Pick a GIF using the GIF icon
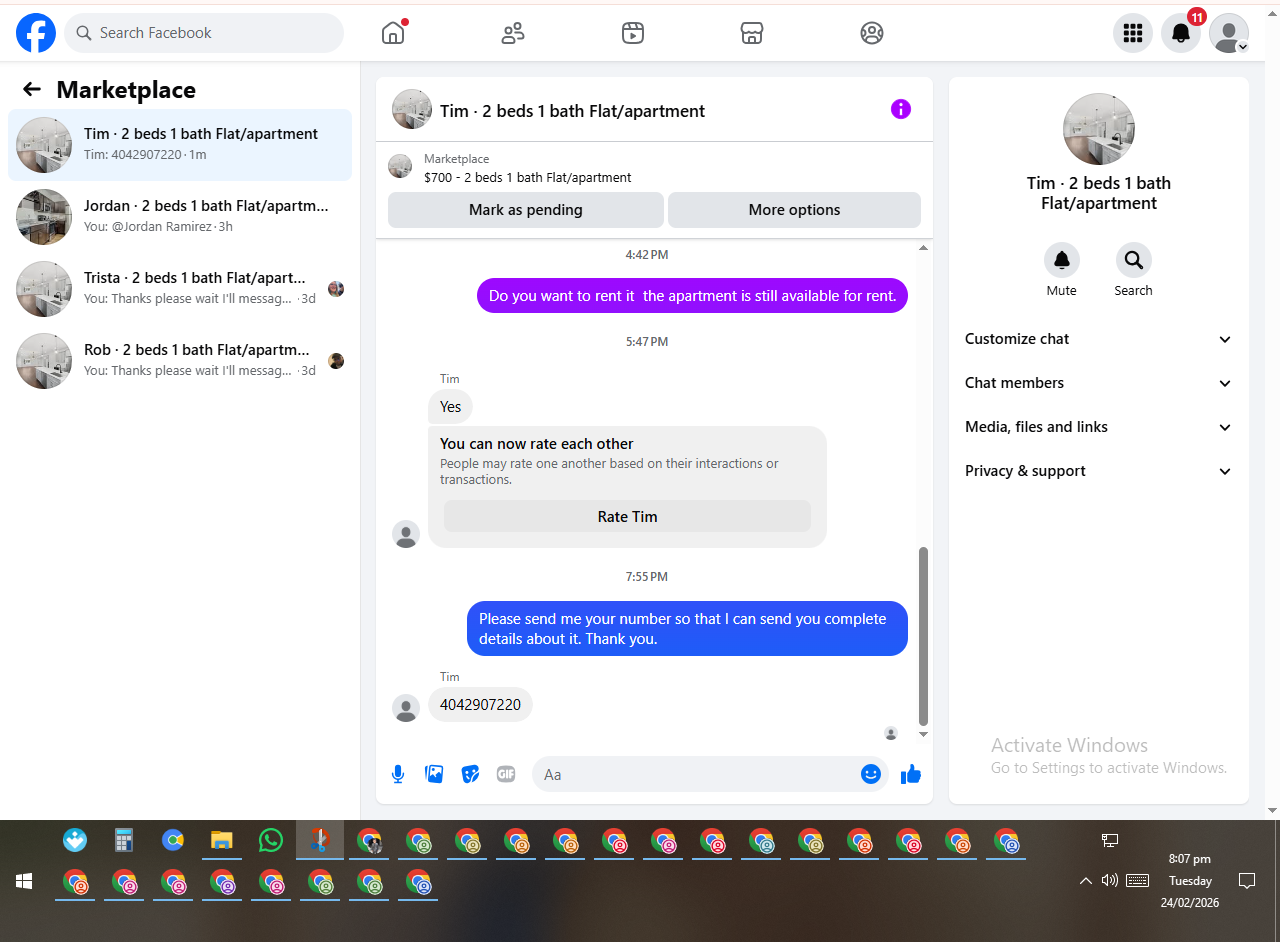The image size is (1280, 942). coord(506,774)
